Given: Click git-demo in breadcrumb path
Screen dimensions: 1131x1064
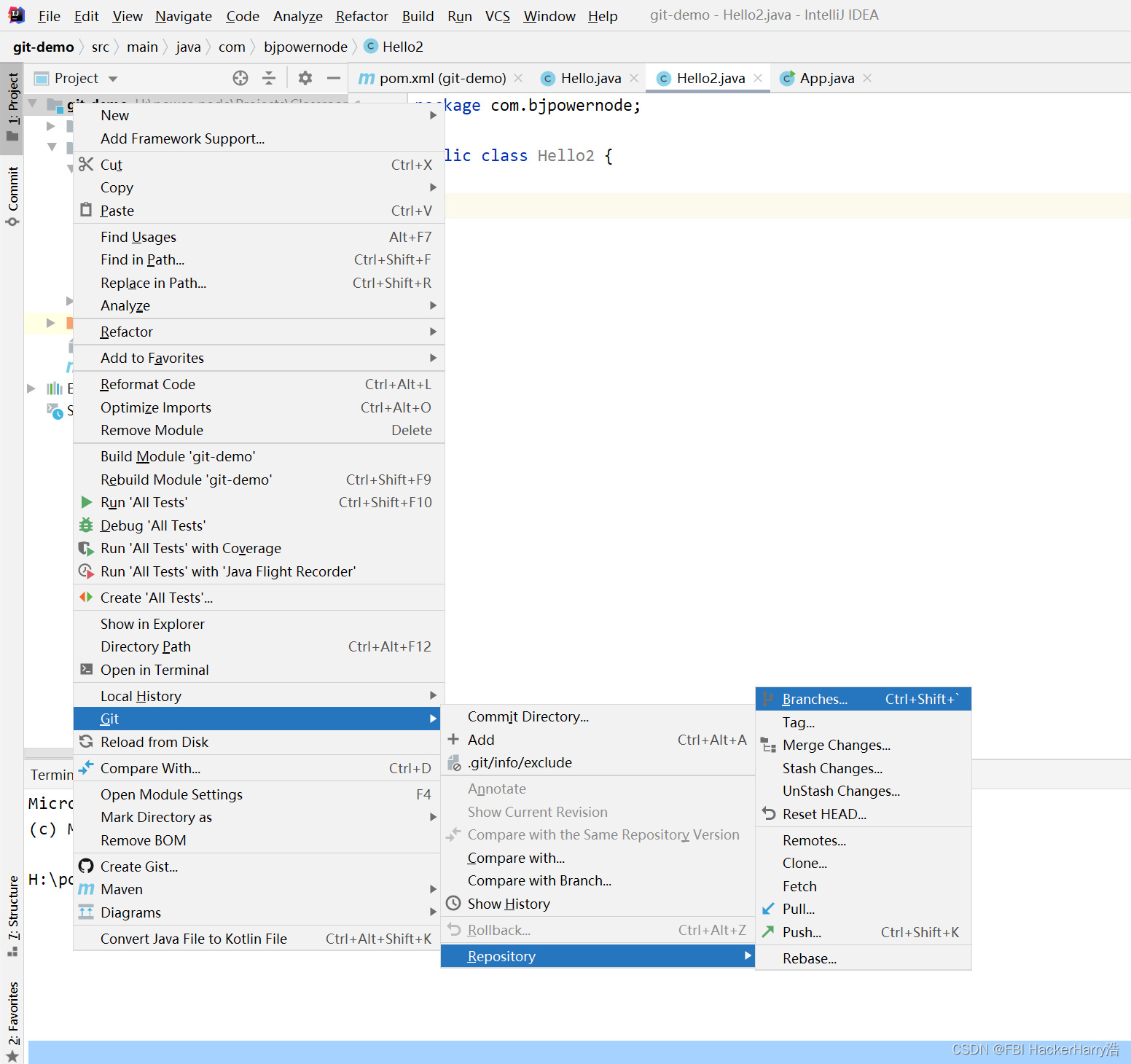Looking at the screenshot, I should pos(44,47).
